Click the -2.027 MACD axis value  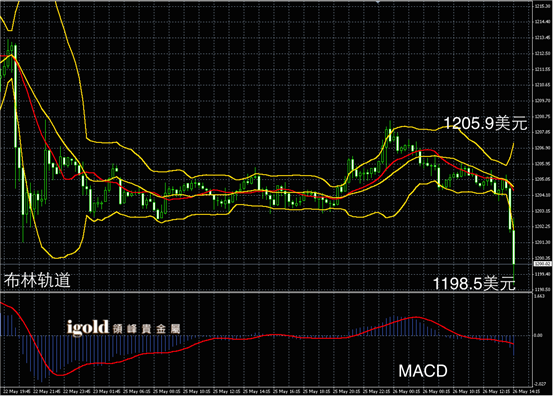coord(540,384)
